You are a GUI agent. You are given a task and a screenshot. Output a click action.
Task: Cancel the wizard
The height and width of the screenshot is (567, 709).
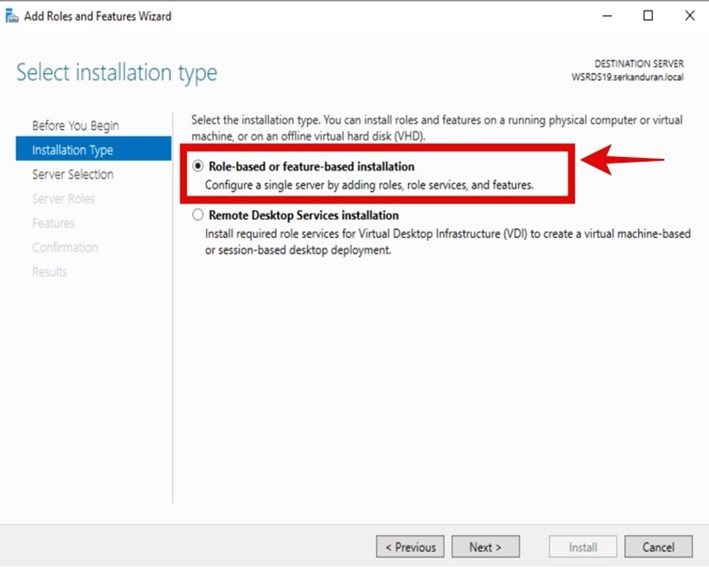[658, 547]
